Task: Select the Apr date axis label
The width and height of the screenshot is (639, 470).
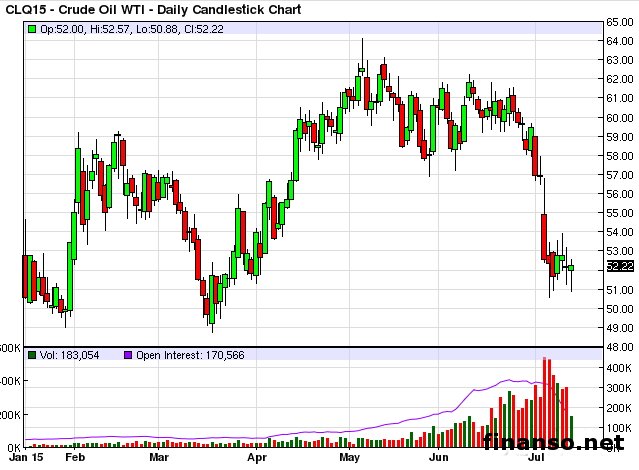Action: click(x=257, y=461)
